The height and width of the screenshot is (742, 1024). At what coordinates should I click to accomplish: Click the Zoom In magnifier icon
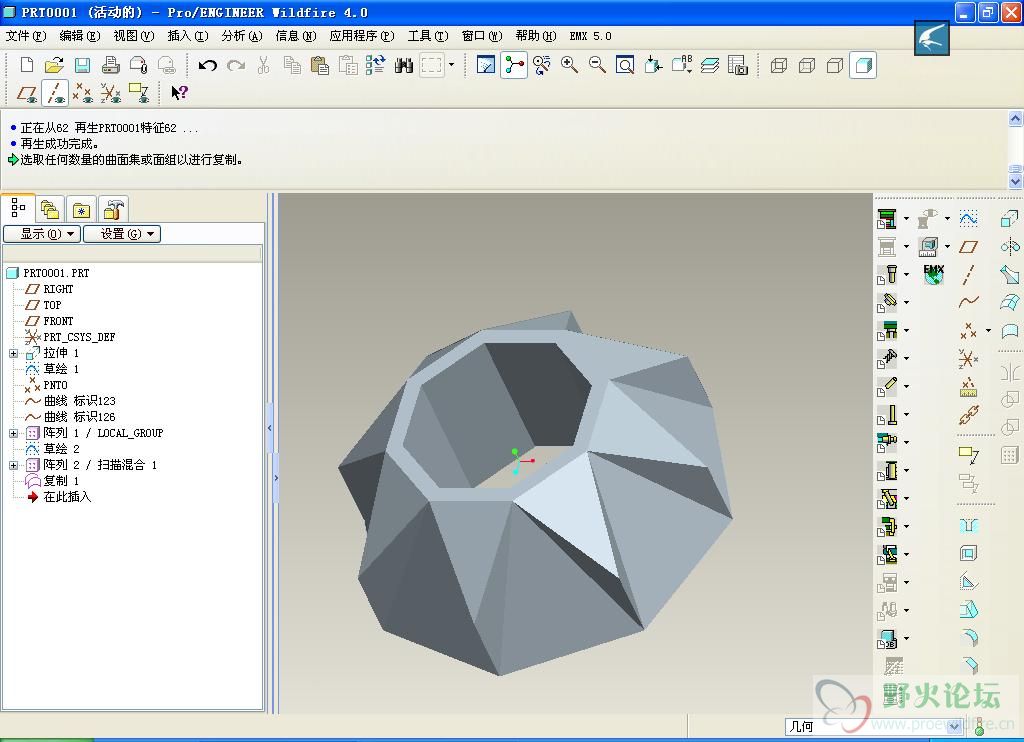pos(569,65)
